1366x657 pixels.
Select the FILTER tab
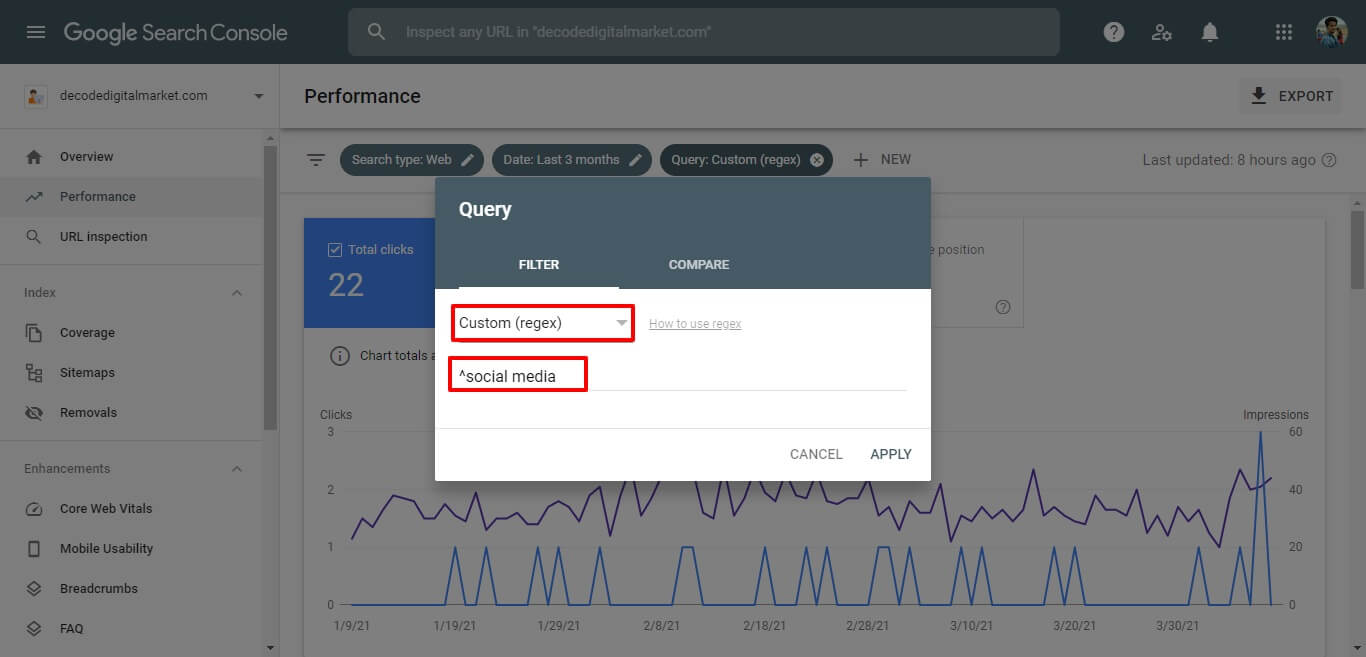pyautogui.click(x=539, y=264)
